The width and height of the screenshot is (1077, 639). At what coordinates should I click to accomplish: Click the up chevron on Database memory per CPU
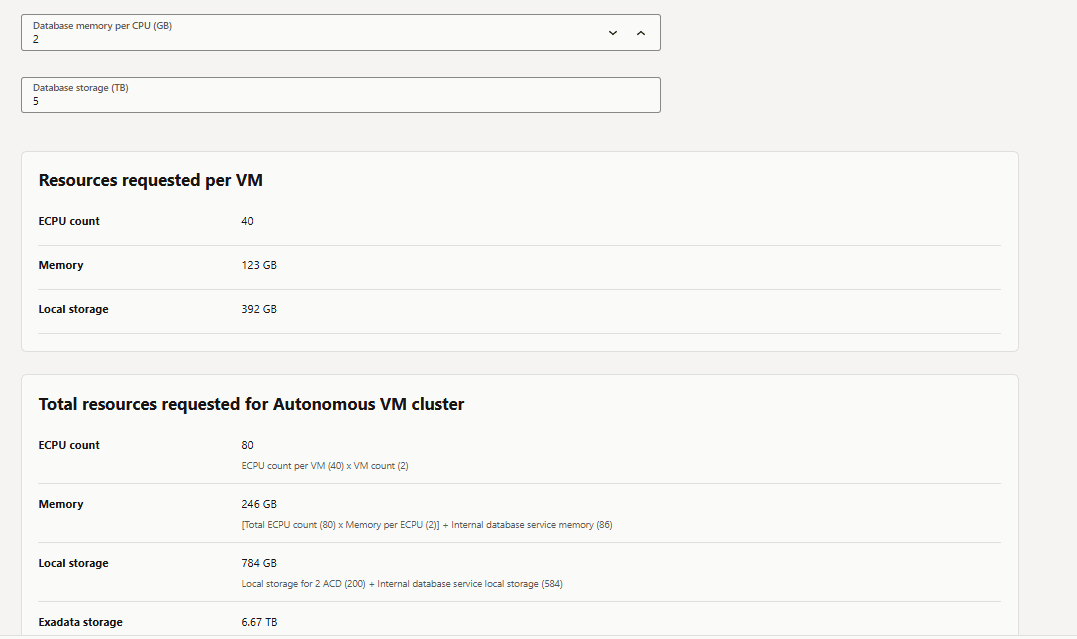coord(641,32)
